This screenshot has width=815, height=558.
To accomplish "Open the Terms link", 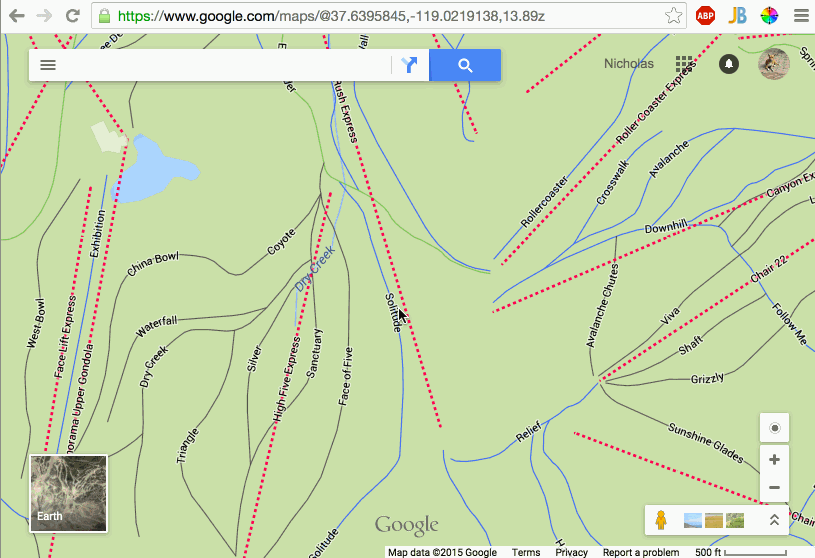I will (526, 552).
